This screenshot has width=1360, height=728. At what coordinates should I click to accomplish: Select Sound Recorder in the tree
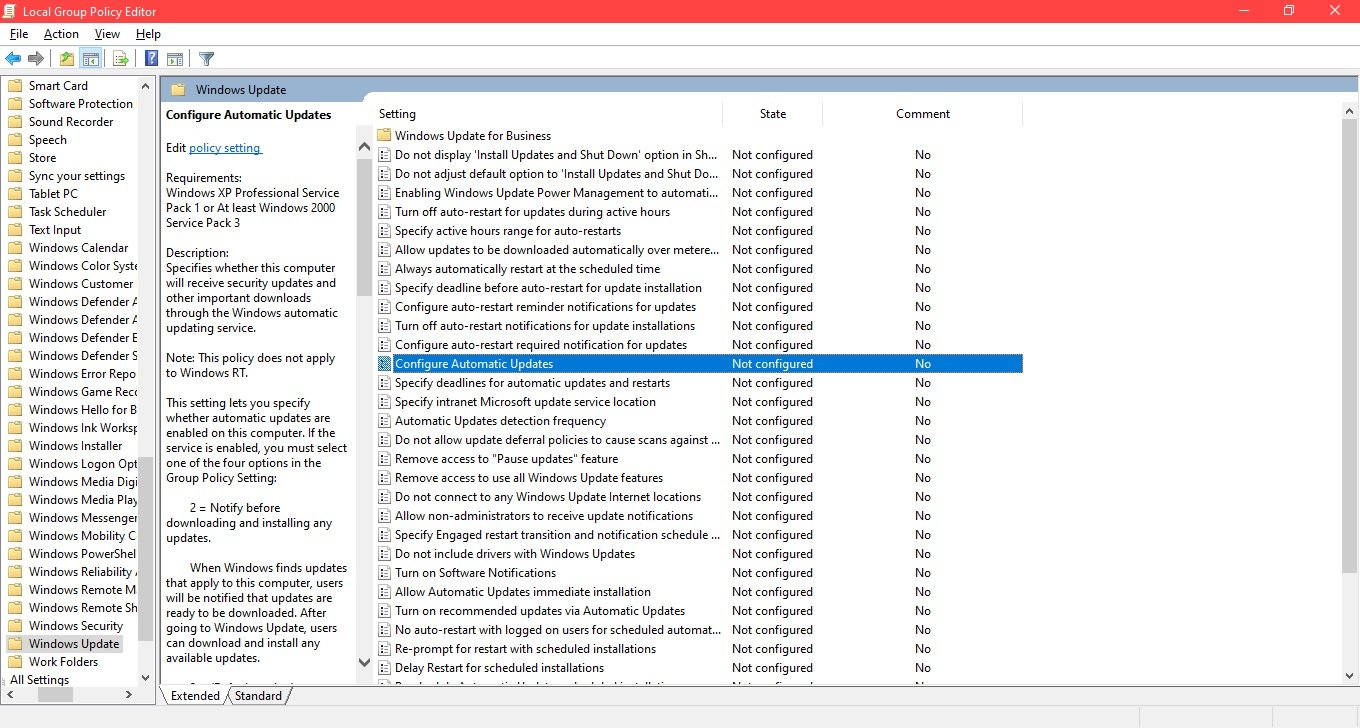tap(71, 122)
